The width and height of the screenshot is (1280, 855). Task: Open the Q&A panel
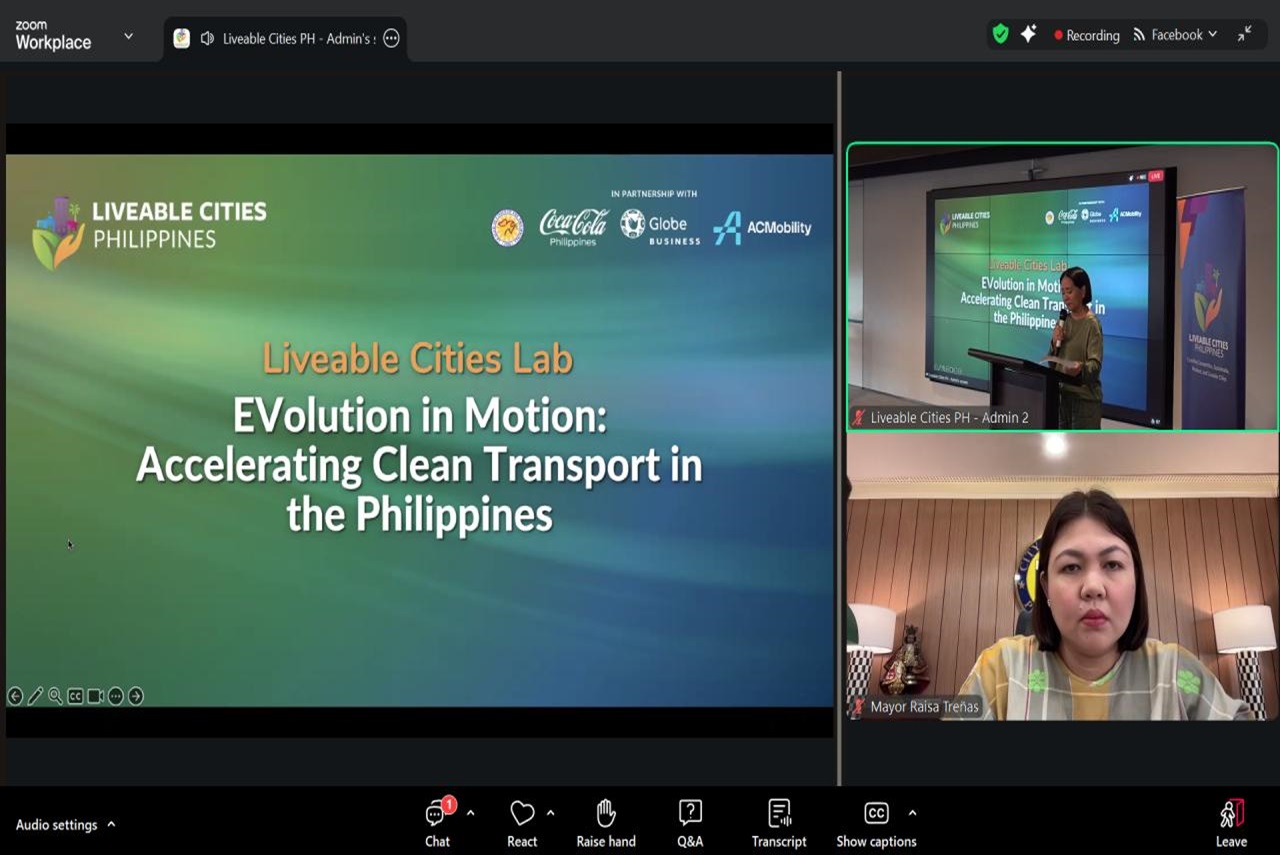690,824
